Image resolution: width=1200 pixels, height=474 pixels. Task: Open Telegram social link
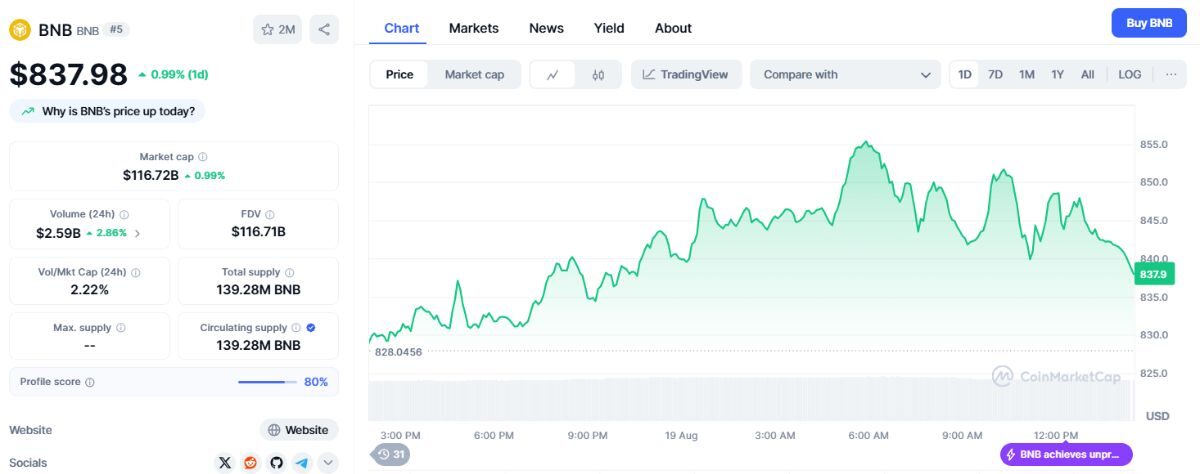301,463
